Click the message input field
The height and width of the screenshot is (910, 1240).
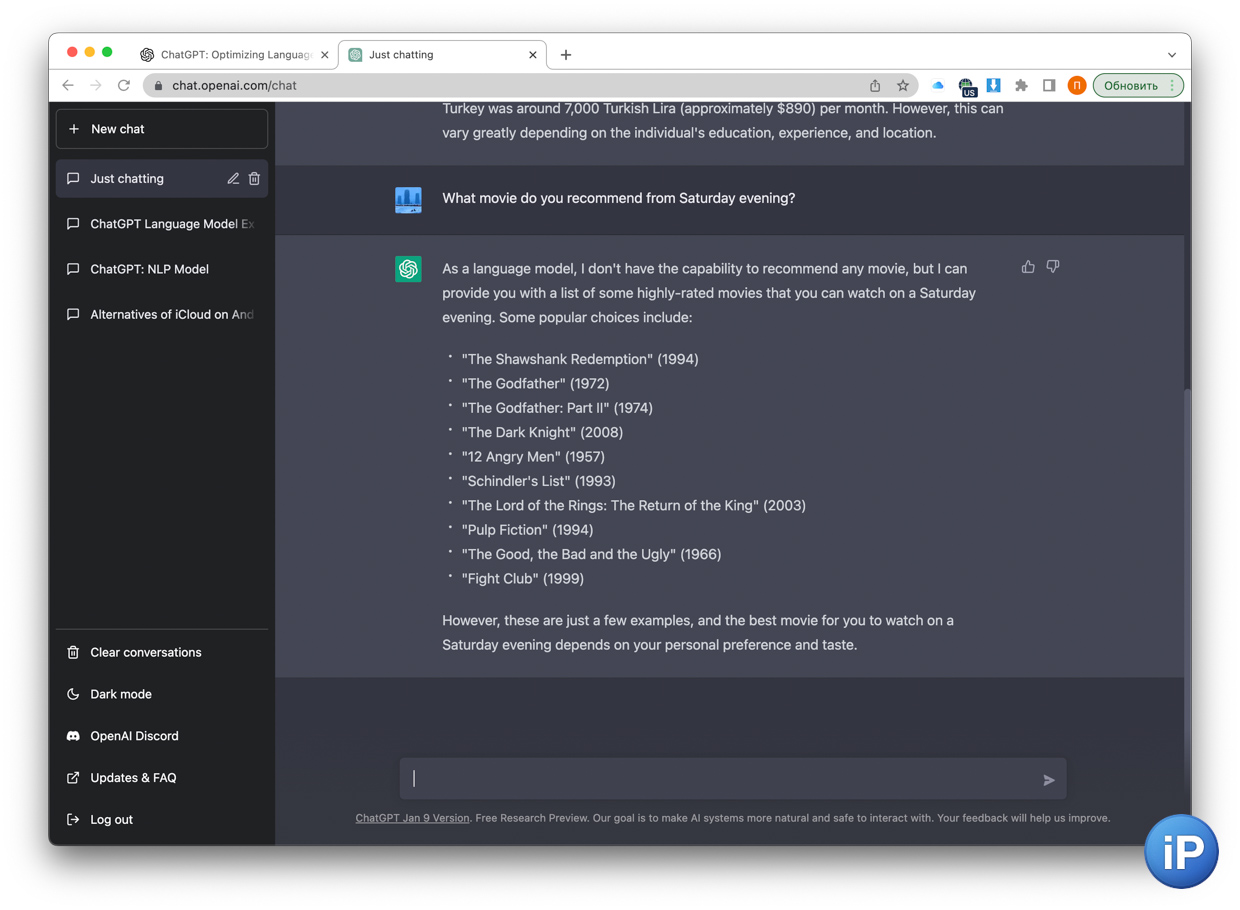pyautogui.click(x=720, y=779)
